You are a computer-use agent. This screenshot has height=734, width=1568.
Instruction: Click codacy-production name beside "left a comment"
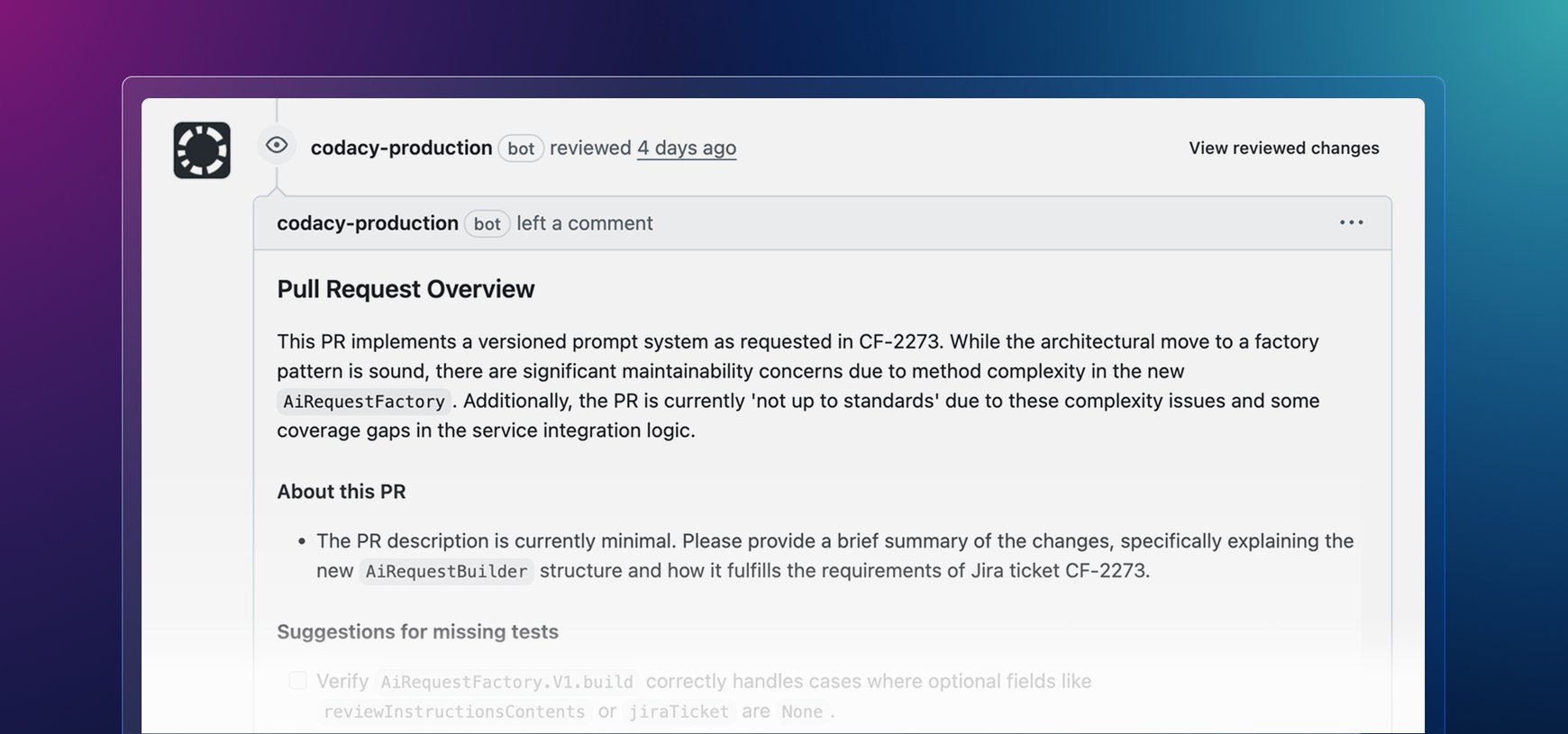coord(367,223)
